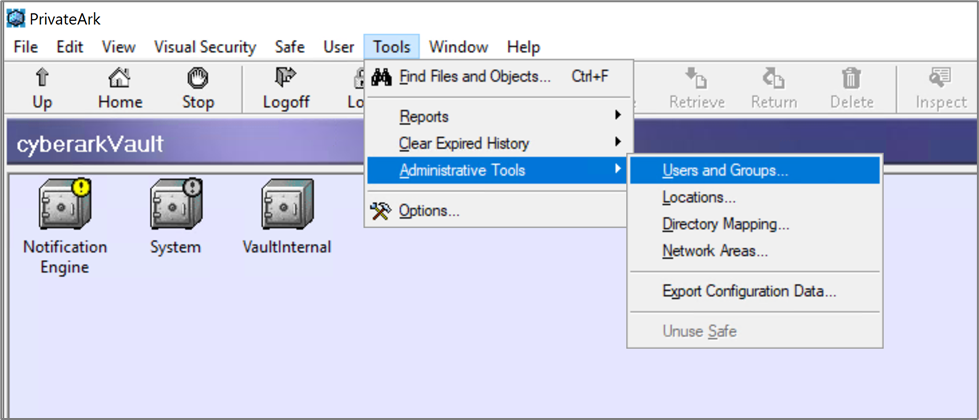The image size is (979, 420).
Task: Click the Logoff toolbar icon
Action: 285,79
